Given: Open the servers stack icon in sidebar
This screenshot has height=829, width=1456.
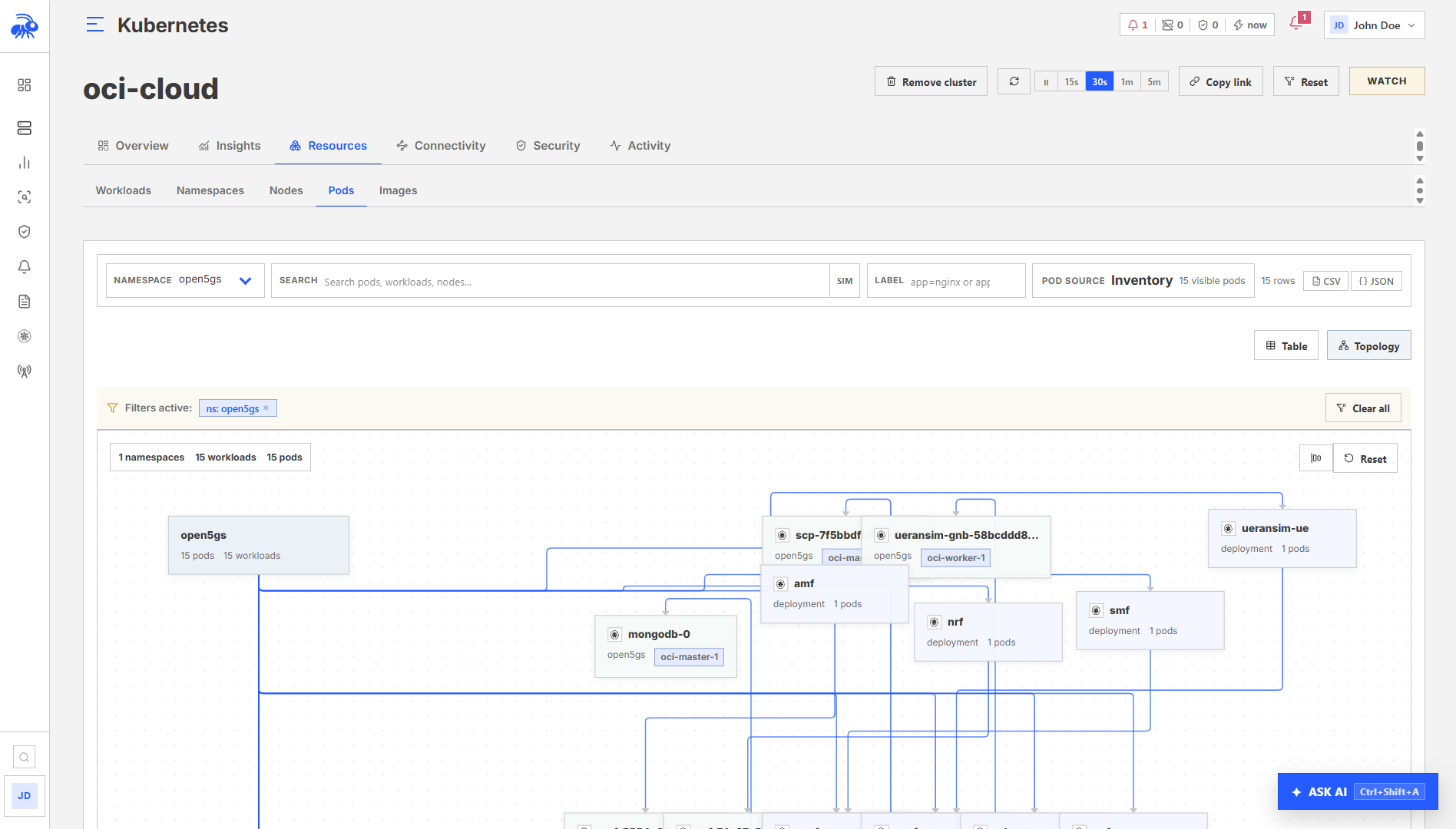Looking at the screenshot, I should click(25, 127).
